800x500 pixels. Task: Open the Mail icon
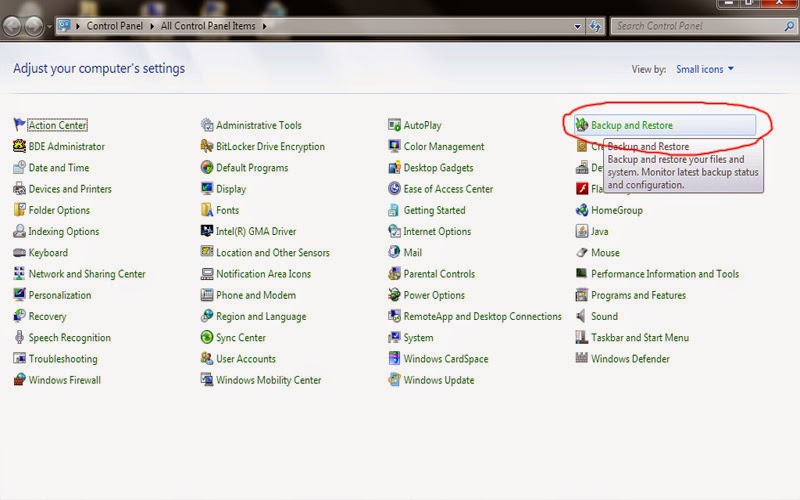[x=394, y=253]
